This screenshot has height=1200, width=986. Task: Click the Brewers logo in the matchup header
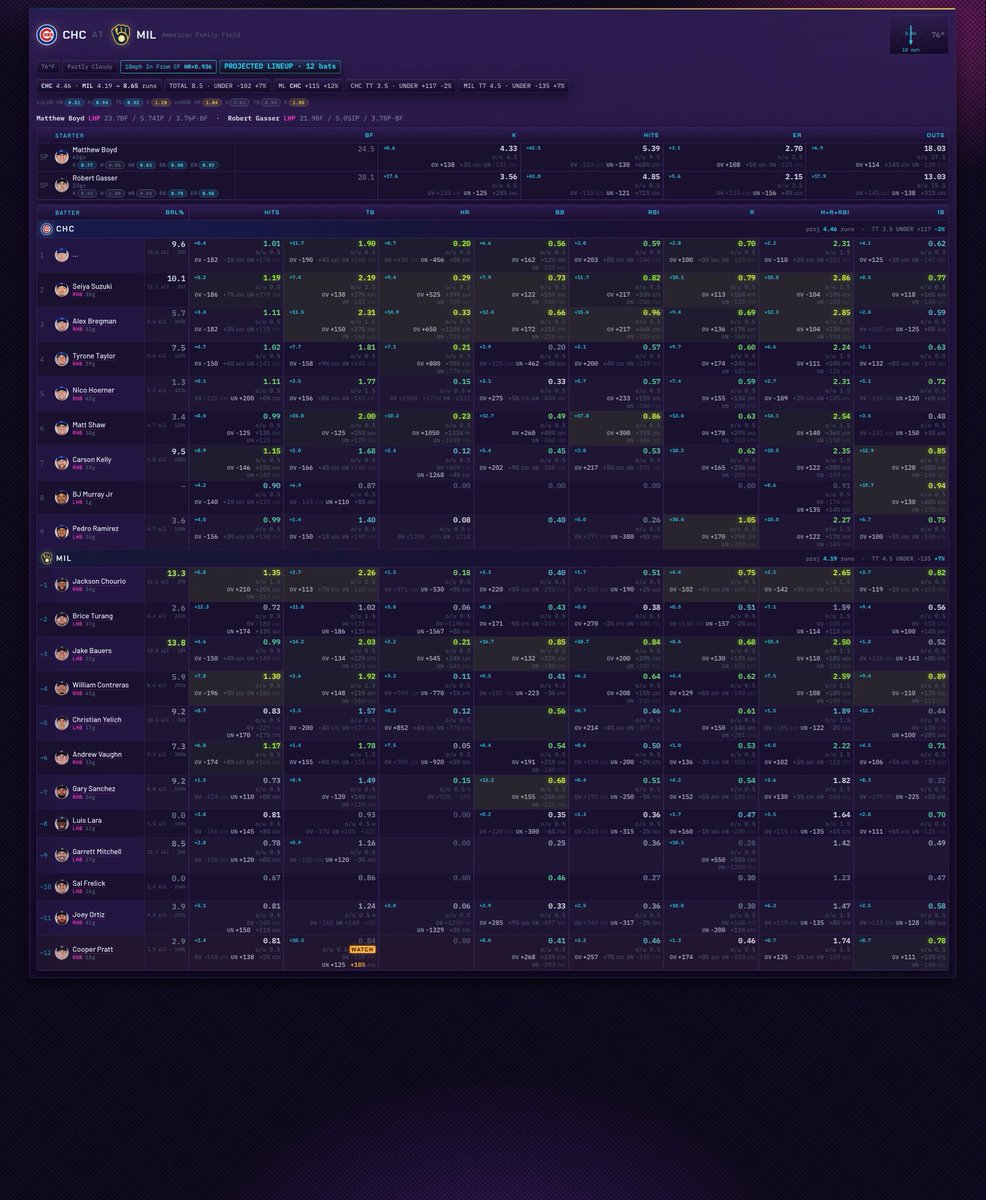(x=121, y=35)
